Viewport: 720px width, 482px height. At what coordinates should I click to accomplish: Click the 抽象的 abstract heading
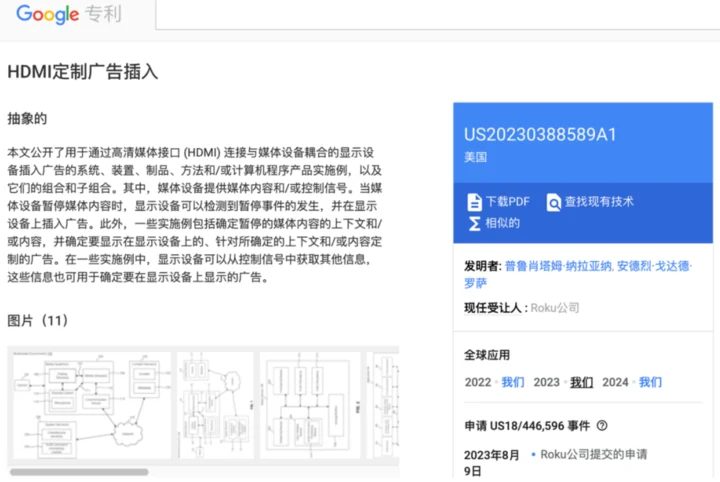[27, 118]
